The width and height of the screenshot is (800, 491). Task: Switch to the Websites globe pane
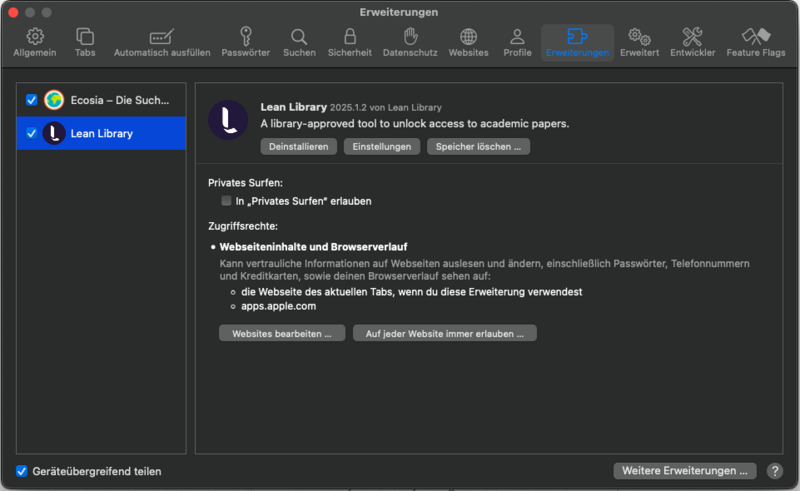(x=468, y=42)
